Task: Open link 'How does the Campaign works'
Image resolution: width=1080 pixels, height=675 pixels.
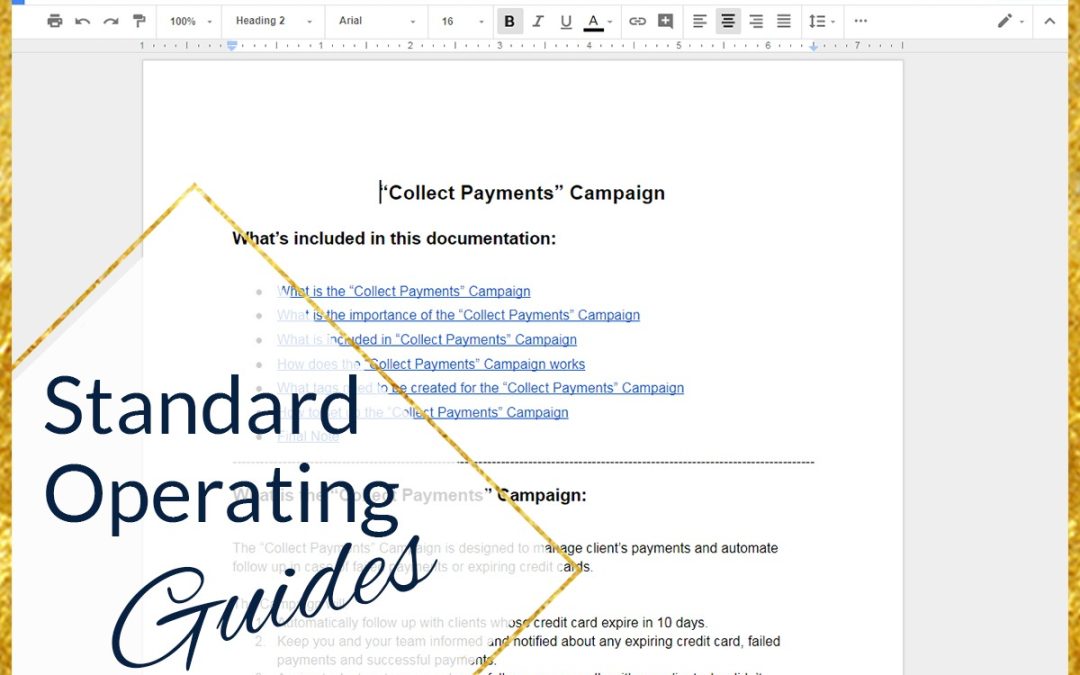Action: (431, 364)
